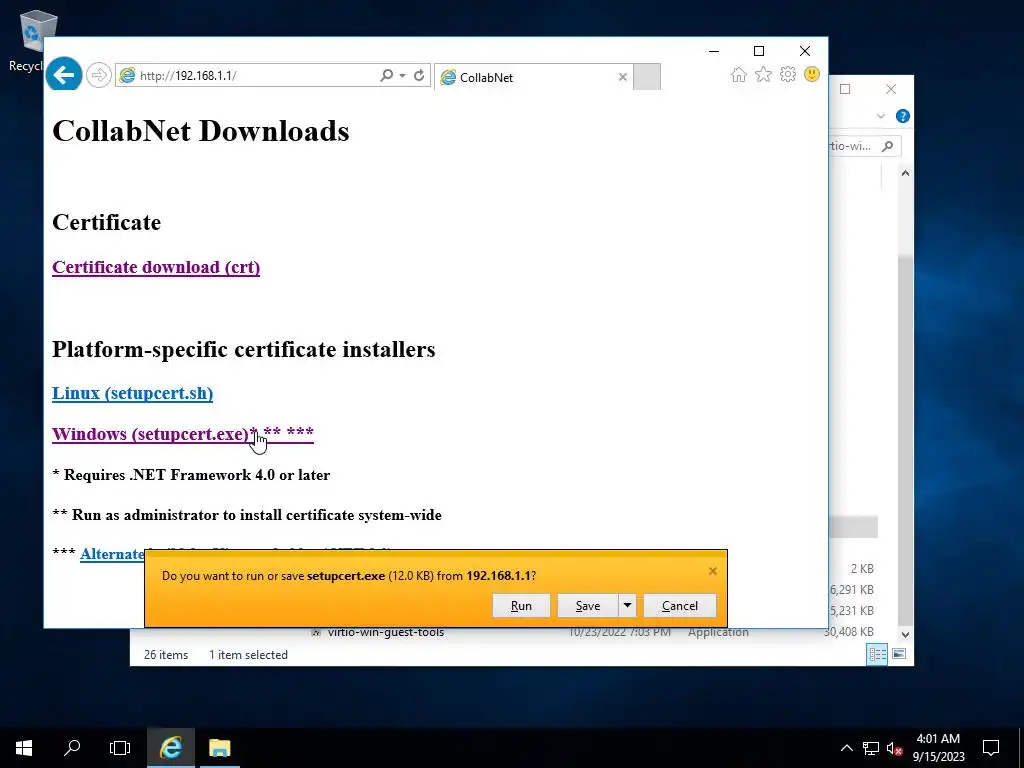Open the Alternate link in footnote

pos(112,554)
